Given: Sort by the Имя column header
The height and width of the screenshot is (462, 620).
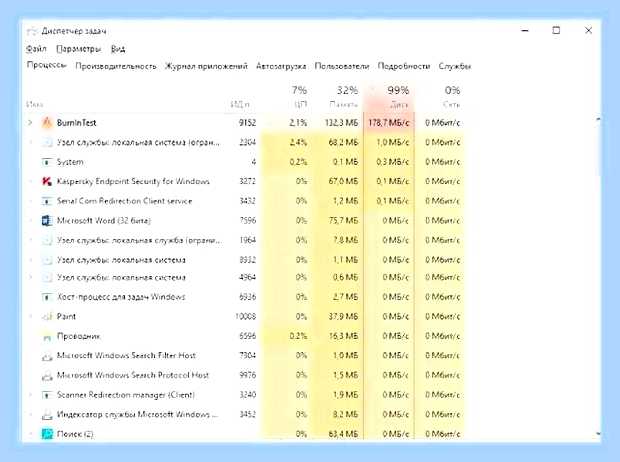Looking at the screenshot, I should (35, 104).
